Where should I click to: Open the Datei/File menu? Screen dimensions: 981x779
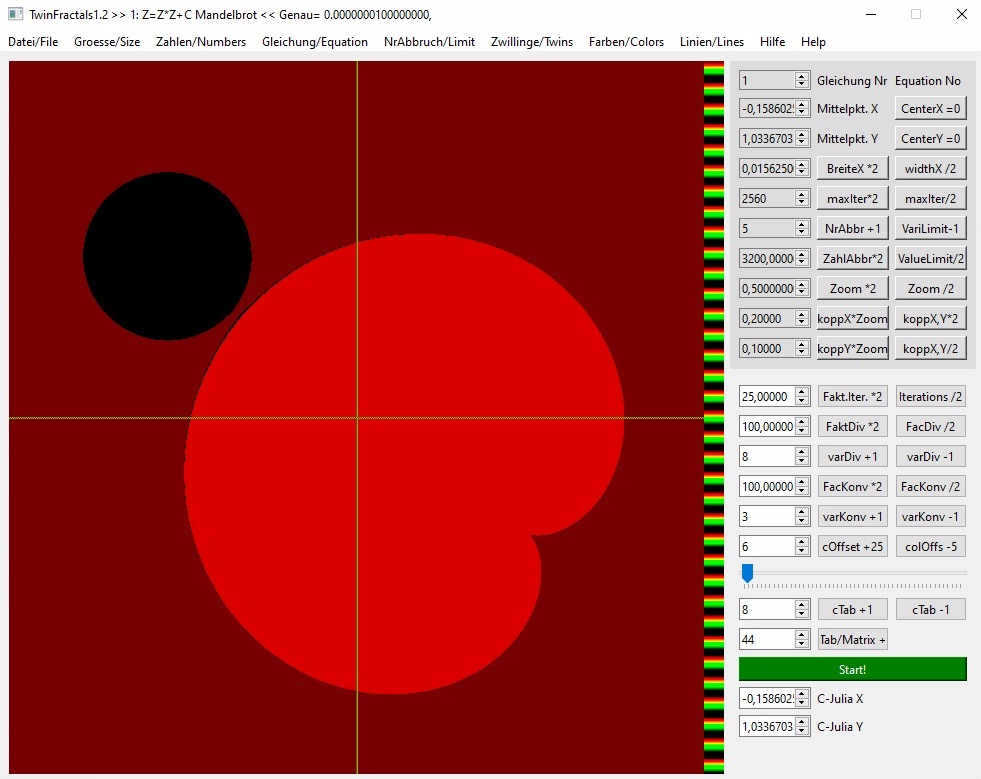point(33,42)
